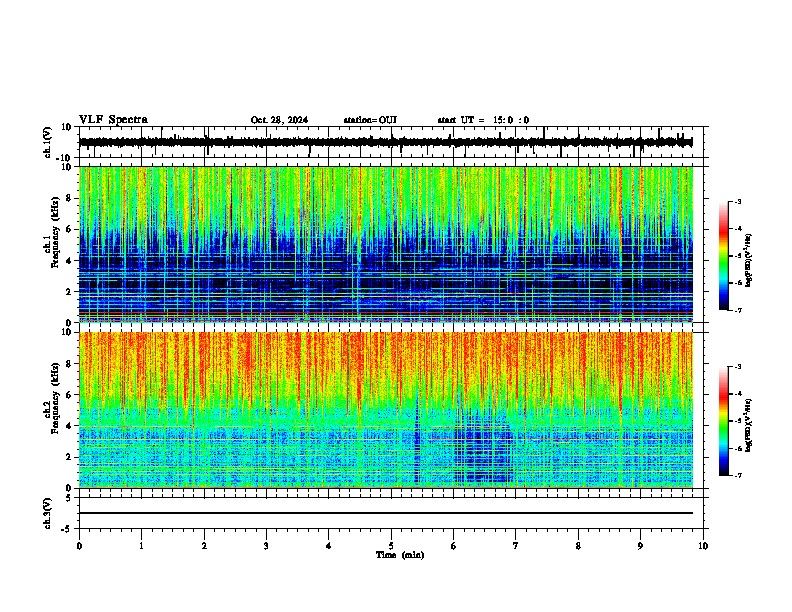
Task: Click the "ch.1(V)" waveform axis label
Action: 48,142
